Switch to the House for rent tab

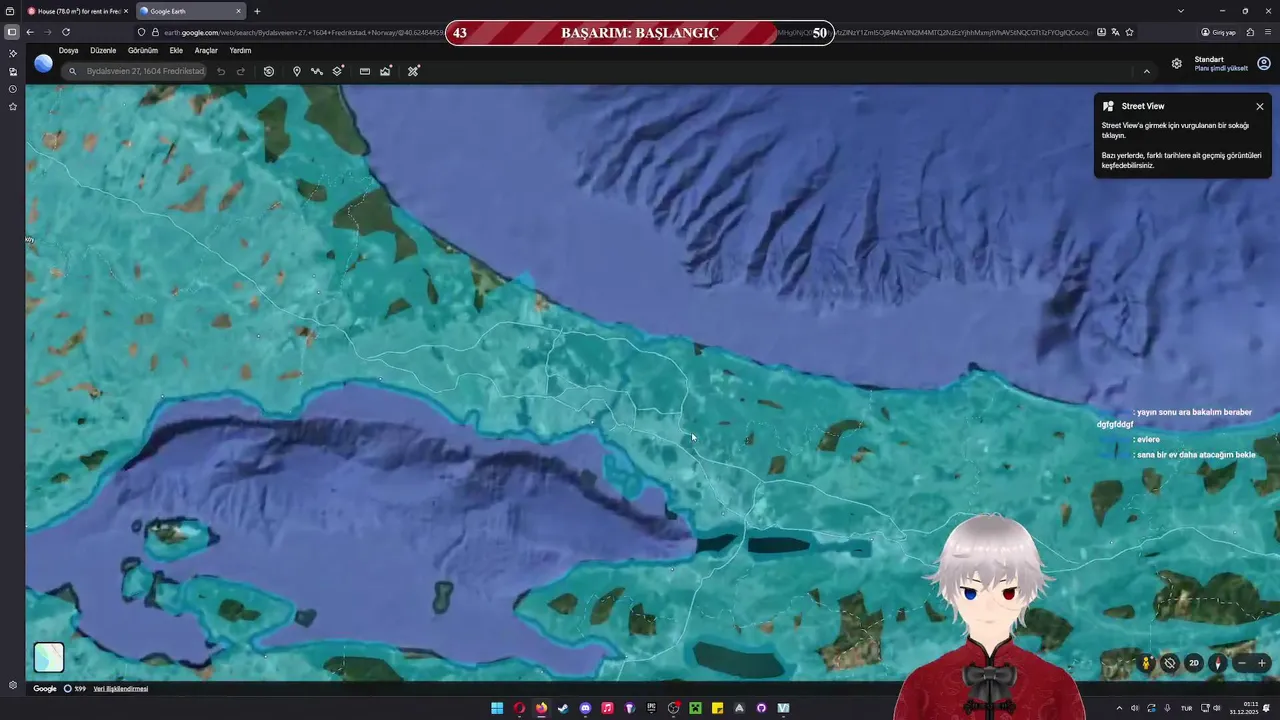tap(77, 11)
